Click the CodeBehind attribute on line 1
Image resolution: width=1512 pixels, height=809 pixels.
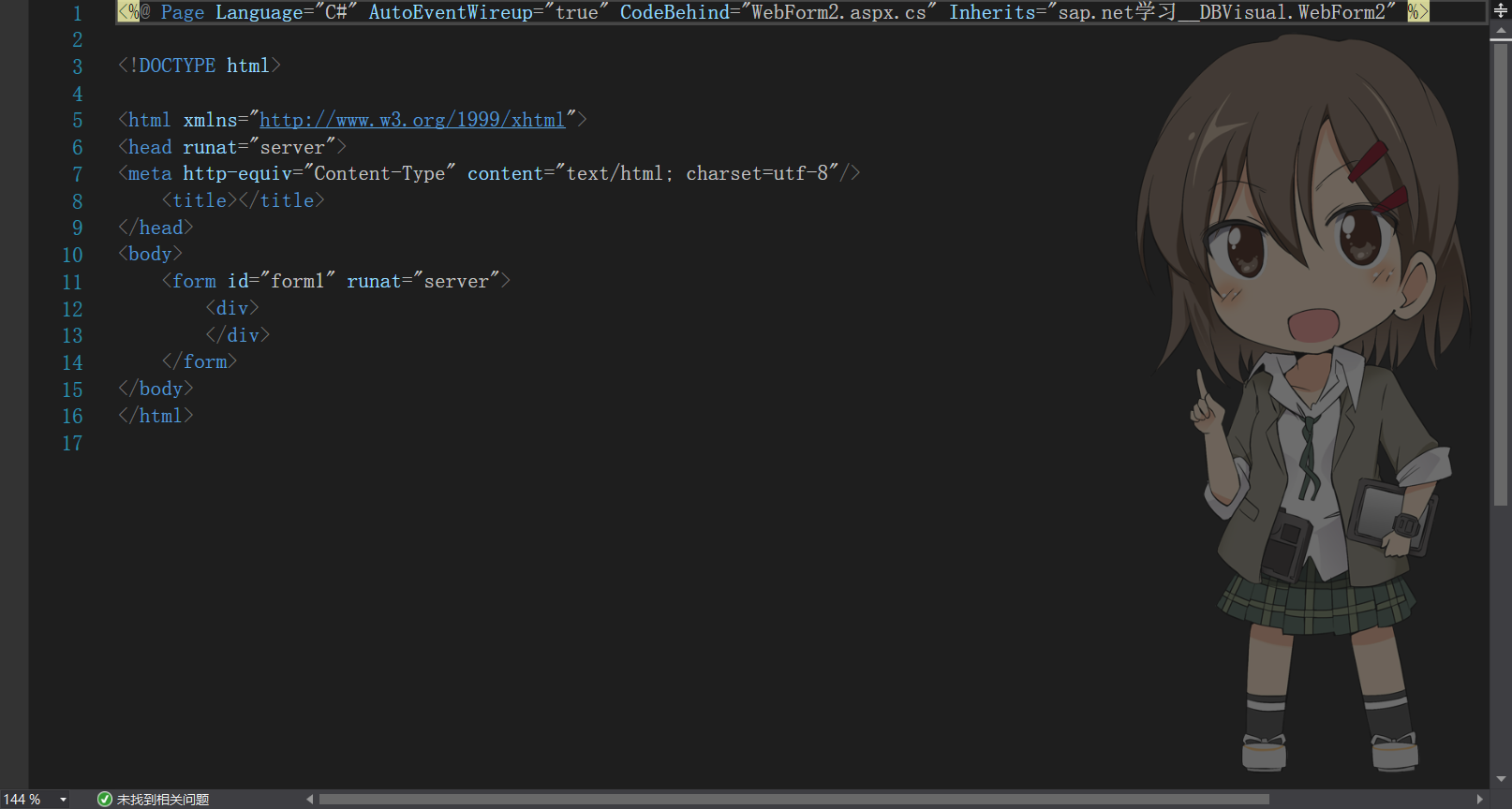[x=674, y=12]
